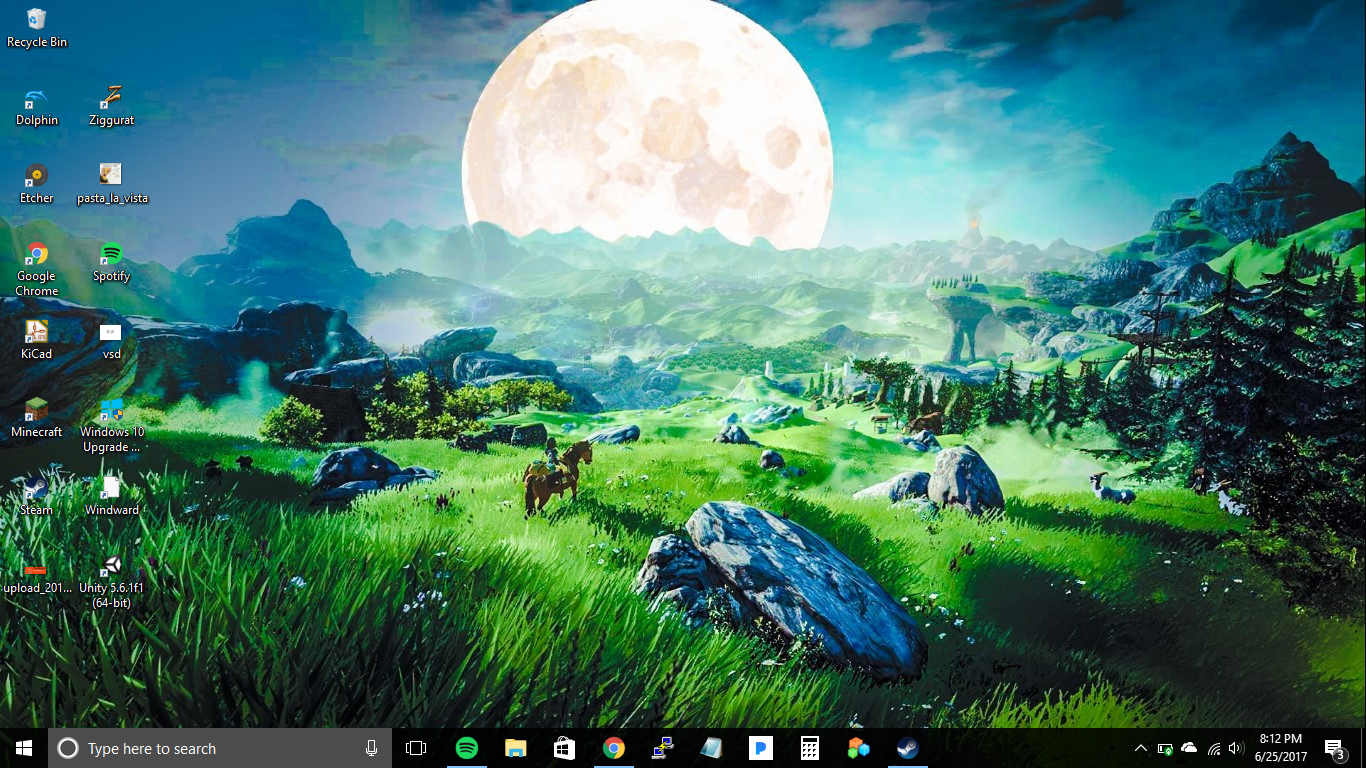Select the pasta_la_vista file on desktop
1366x768 pixels.
112,185
